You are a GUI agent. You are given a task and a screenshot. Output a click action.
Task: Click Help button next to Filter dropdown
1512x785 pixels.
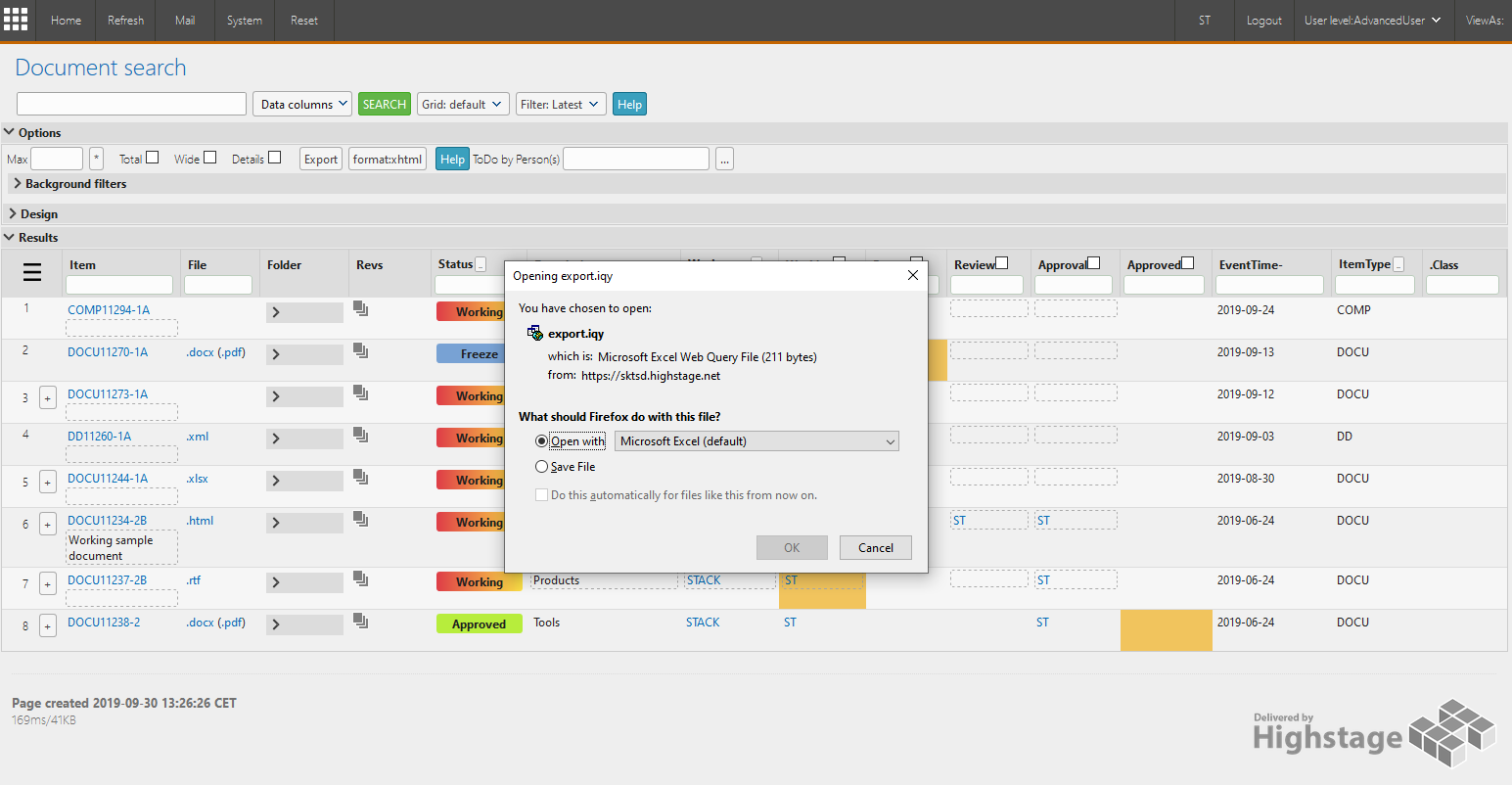pos(629,104)
